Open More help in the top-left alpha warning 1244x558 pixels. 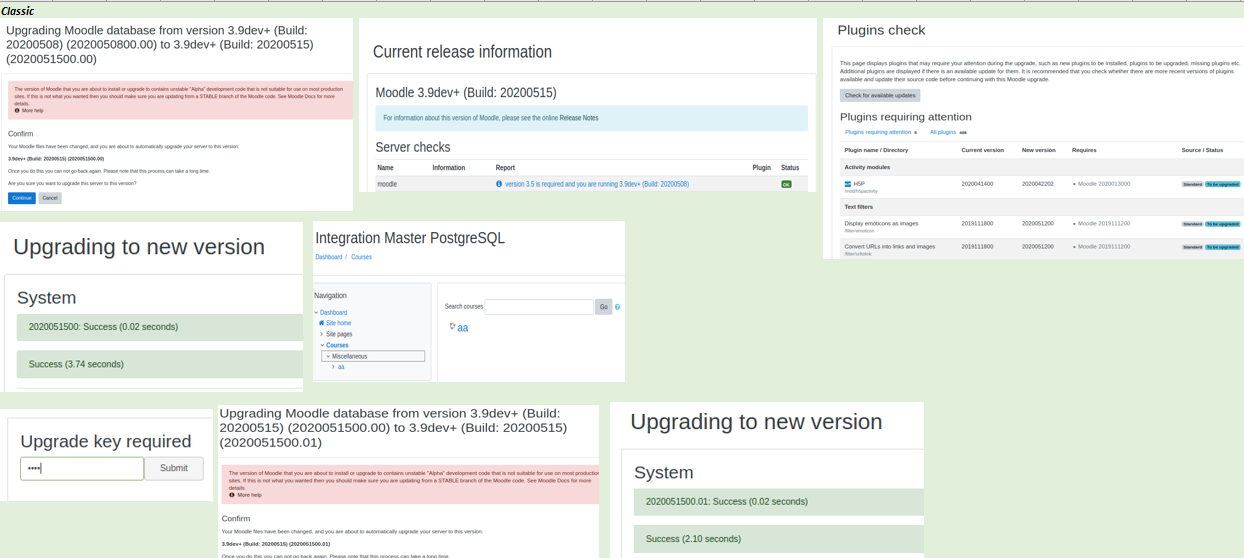pyautogui.click(x=31, y=111)
